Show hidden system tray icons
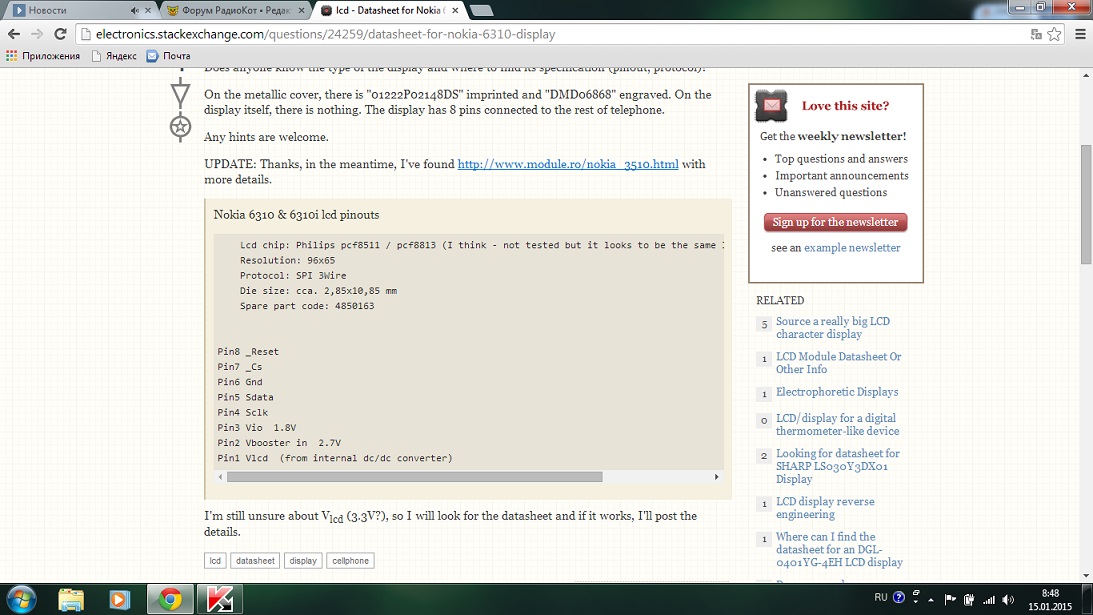1093x615 pixels. coord(931,600)
